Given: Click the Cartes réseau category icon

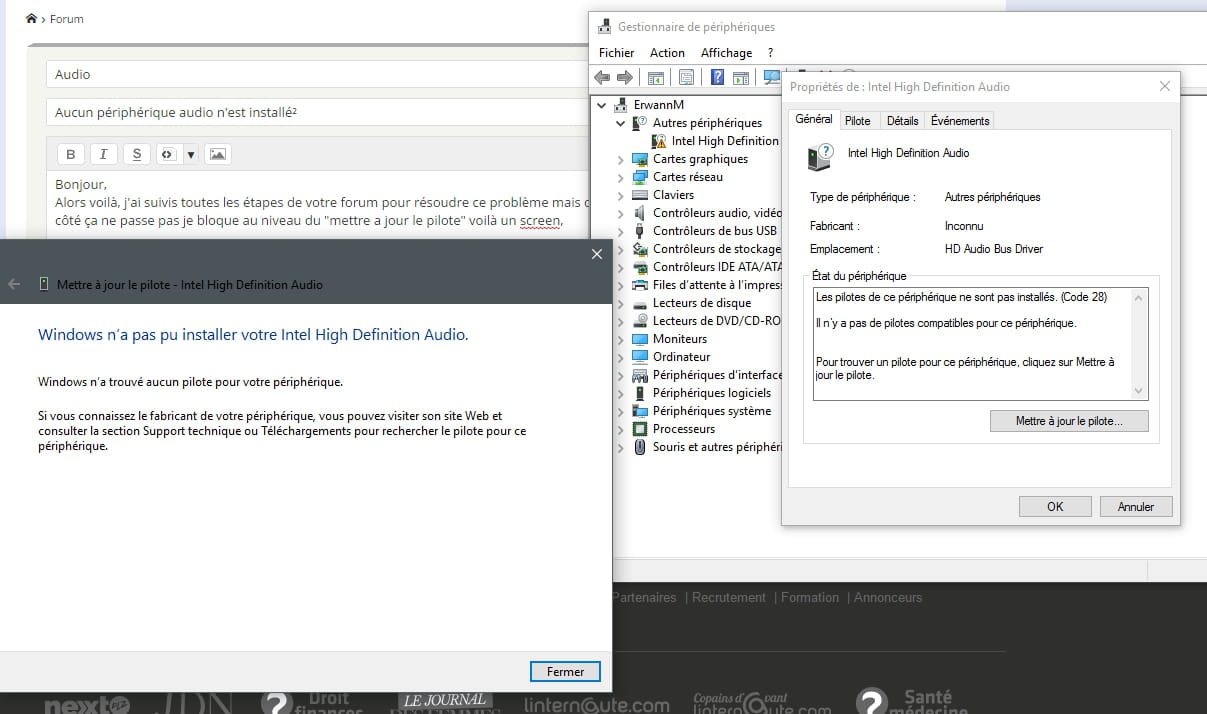Looking at the screenshot, I should coord(640,177).
